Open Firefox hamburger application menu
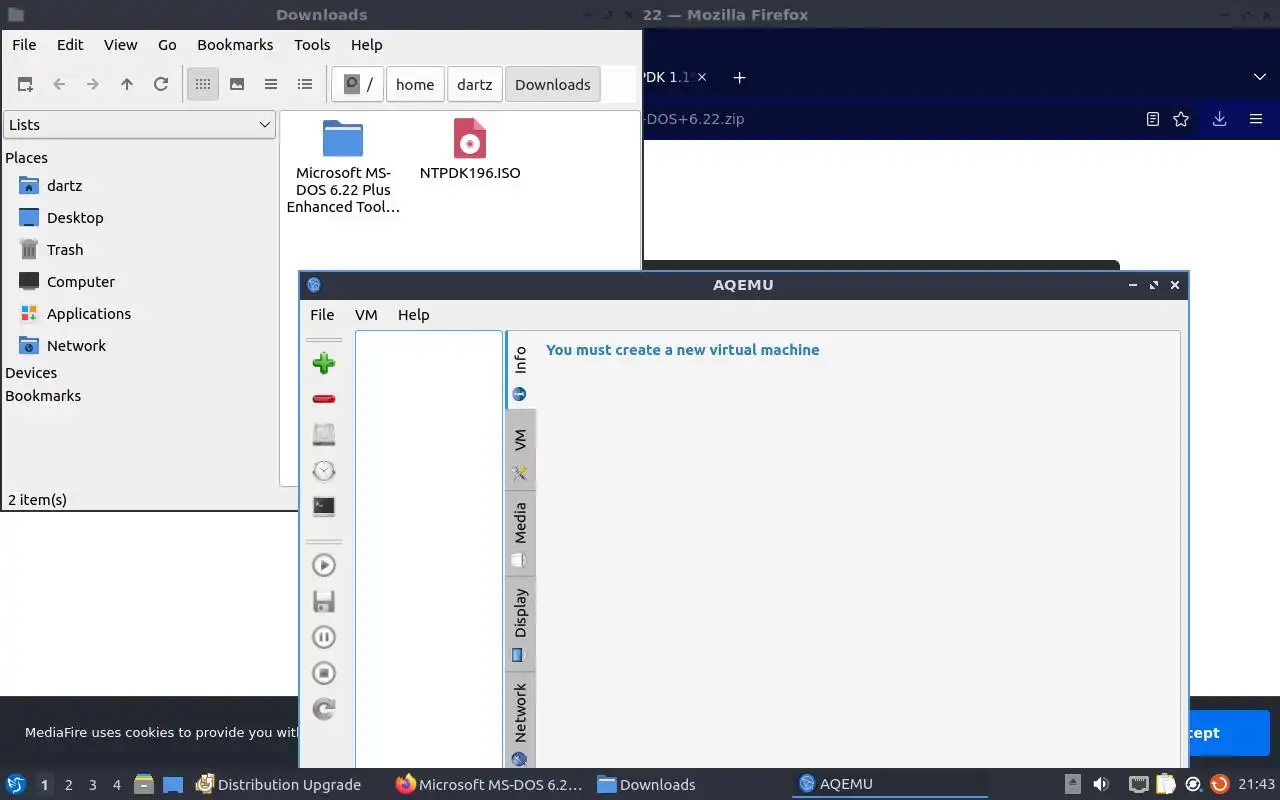This screenshot has height=800, width=1280. [1256, 119]
